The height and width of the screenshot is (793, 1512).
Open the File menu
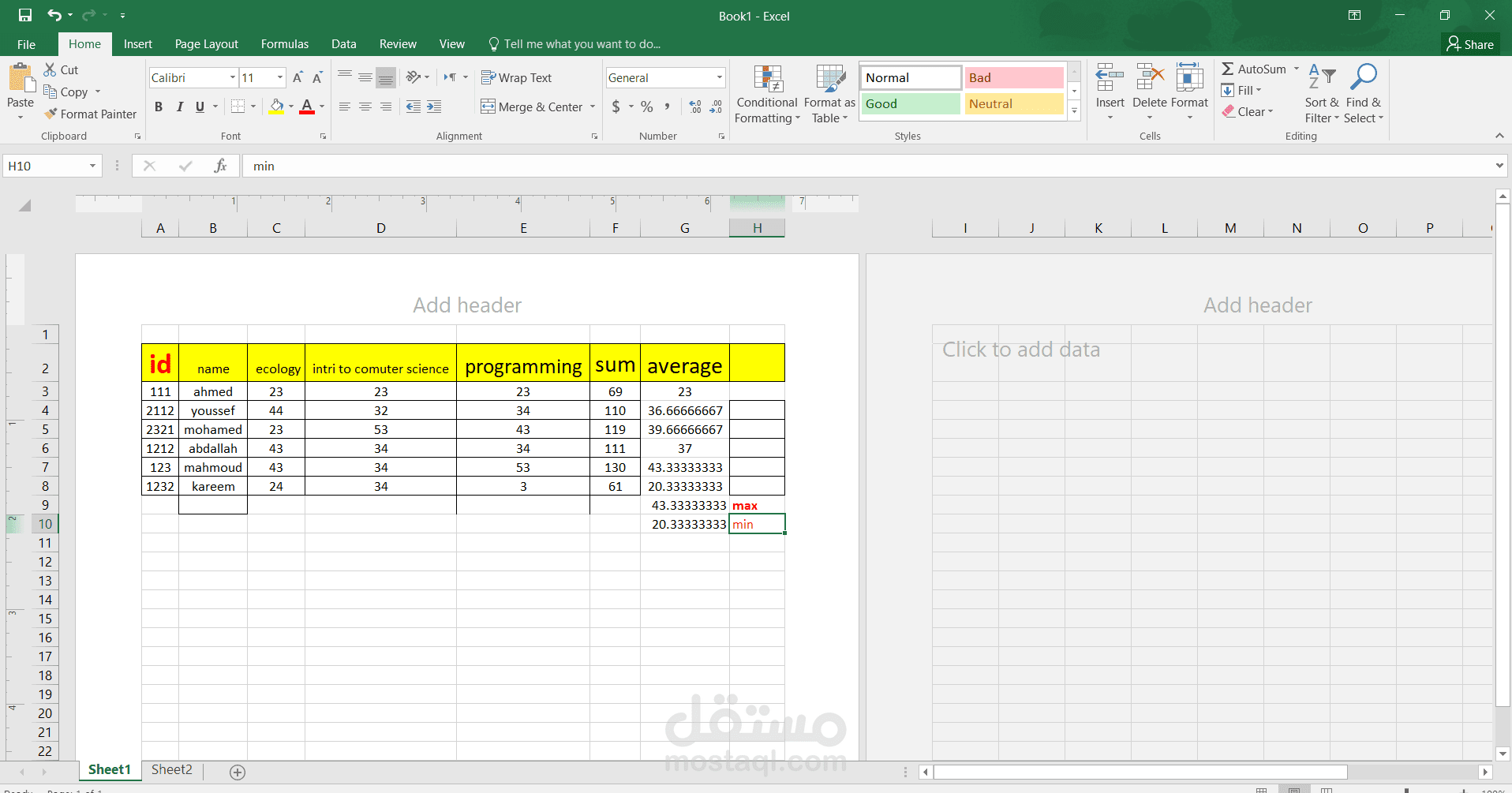(26, 44)
